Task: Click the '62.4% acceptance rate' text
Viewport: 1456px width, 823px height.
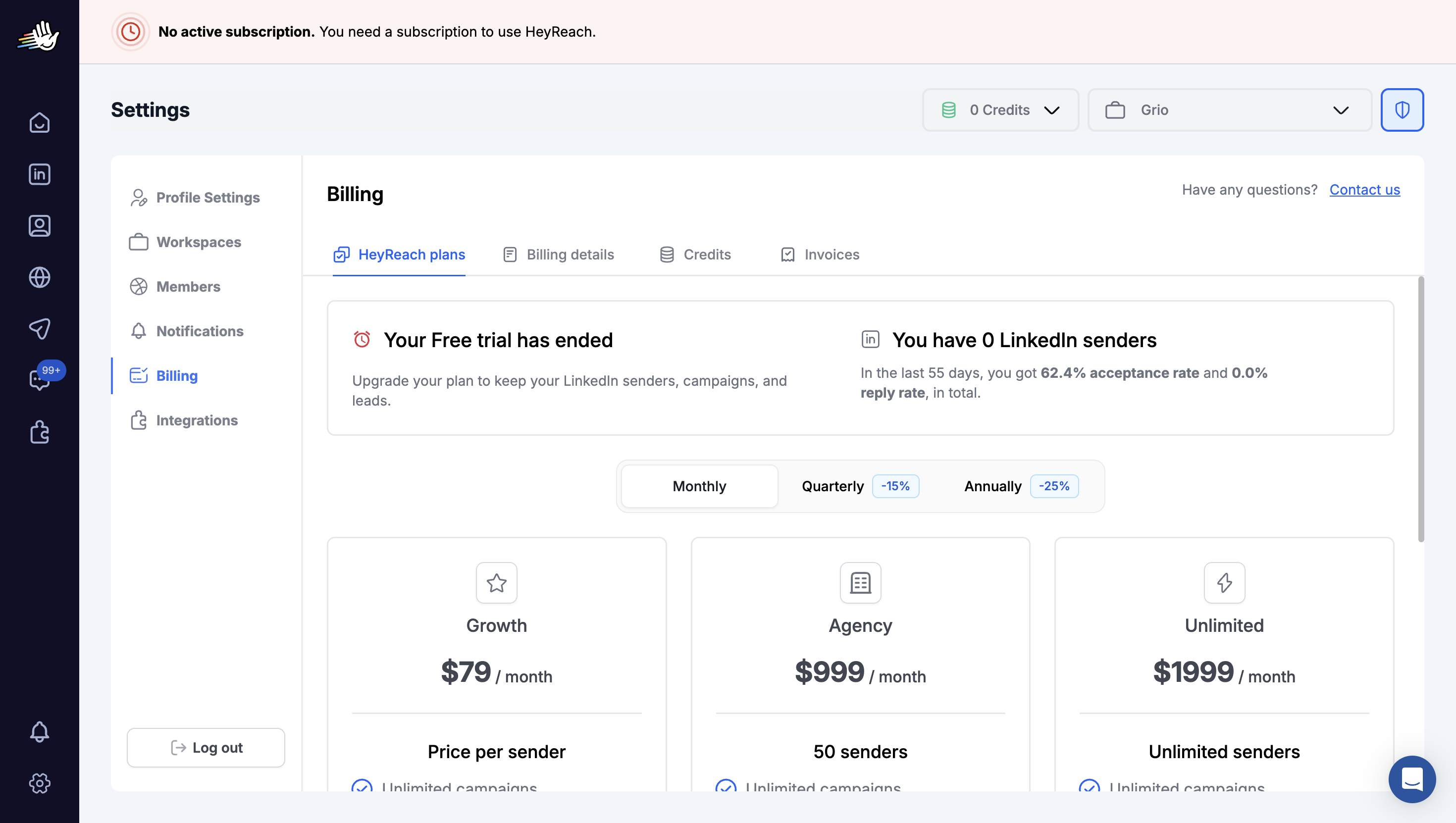Action: (1120, 373)
